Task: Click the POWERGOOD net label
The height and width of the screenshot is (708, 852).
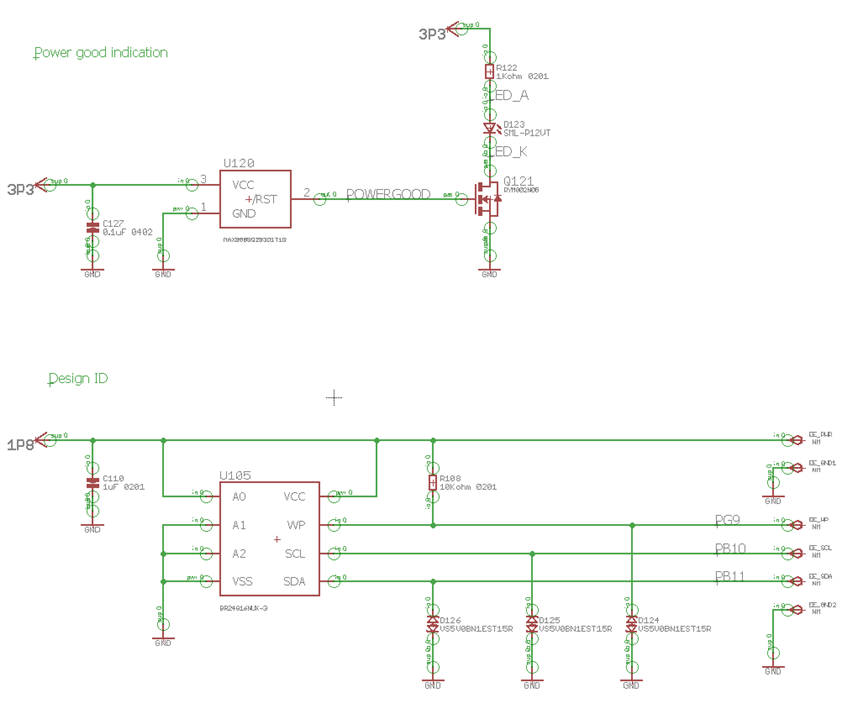Action: tap(388, 194)
